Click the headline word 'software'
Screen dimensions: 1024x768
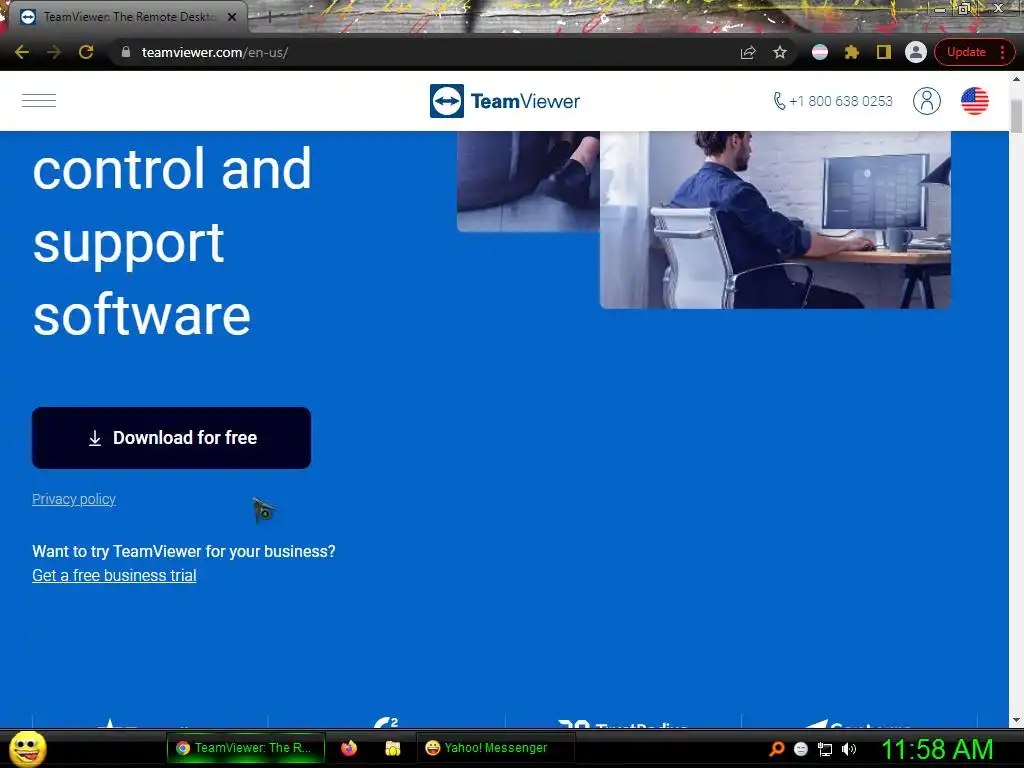pos(142,315)
